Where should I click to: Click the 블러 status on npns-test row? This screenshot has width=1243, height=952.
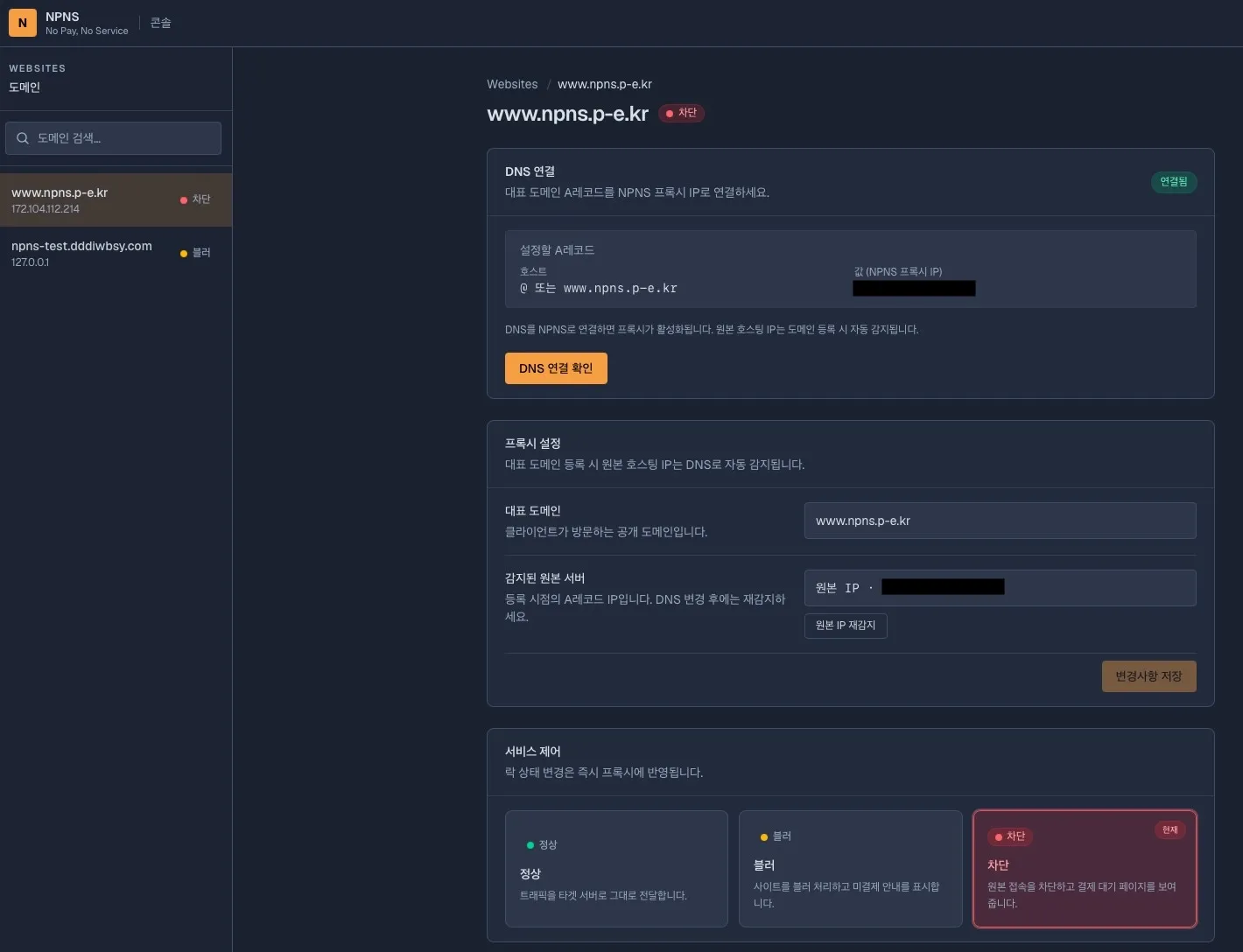[x=195, y=253]
